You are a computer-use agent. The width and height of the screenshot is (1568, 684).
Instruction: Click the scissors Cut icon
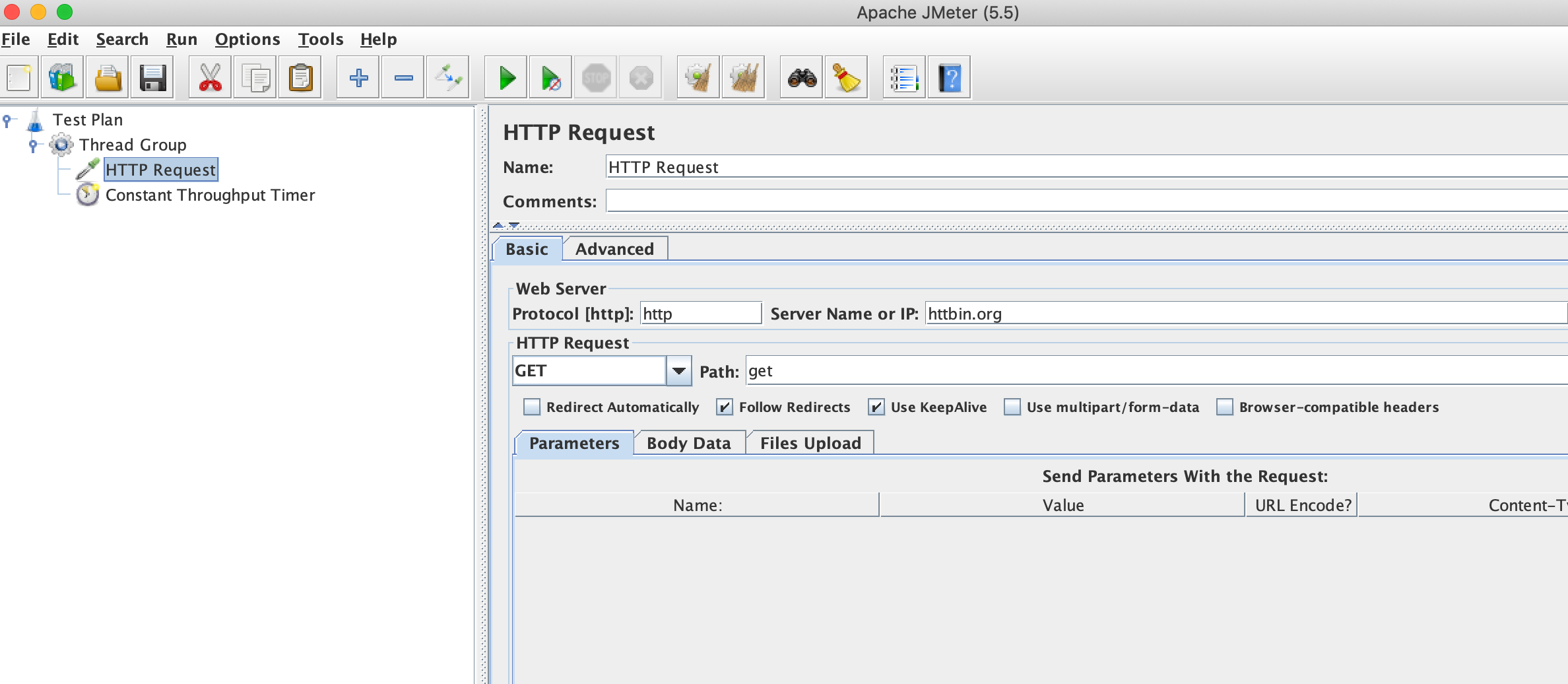pyautogui.click(x=210, y=78)
